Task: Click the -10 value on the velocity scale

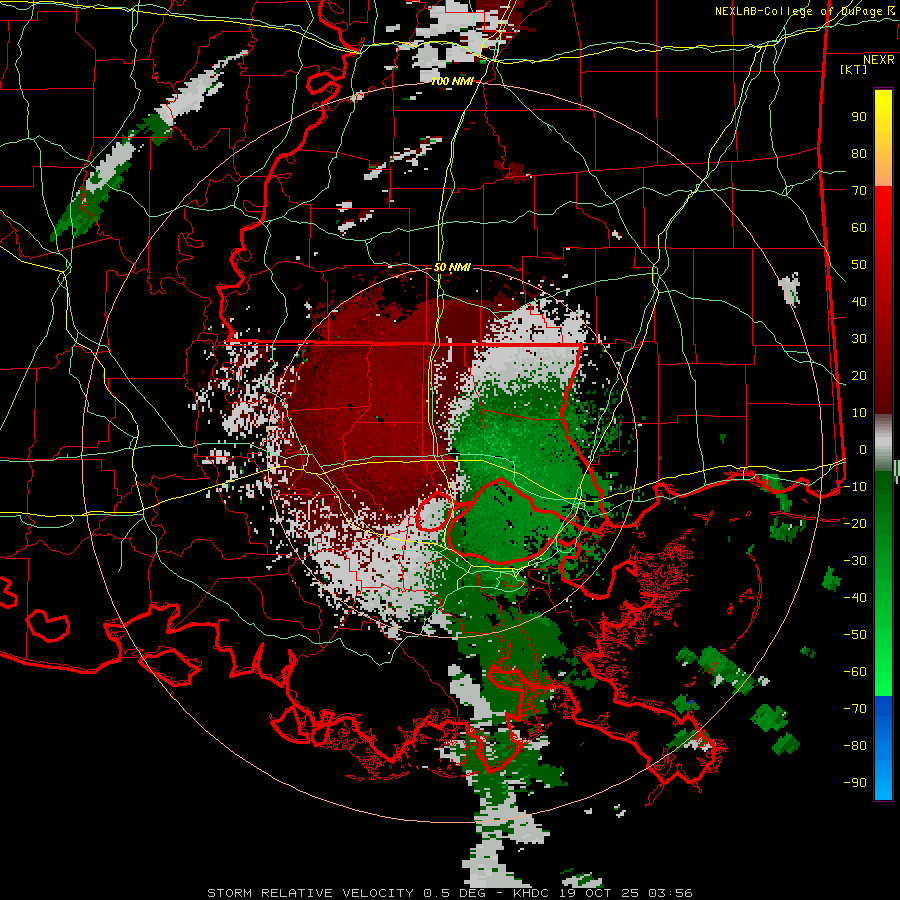Action: (855, 487)
